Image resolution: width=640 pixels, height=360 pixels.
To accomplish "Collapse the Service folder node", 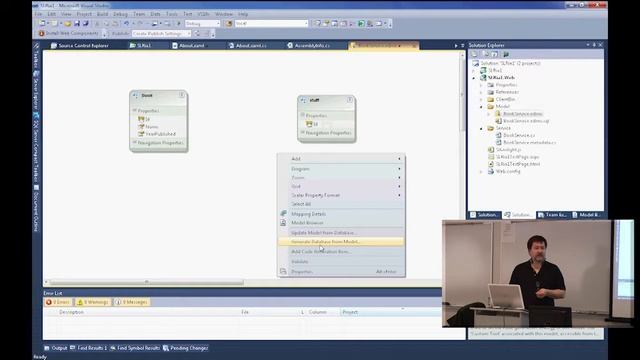I will pyautogui.click(x=481, y=129).
